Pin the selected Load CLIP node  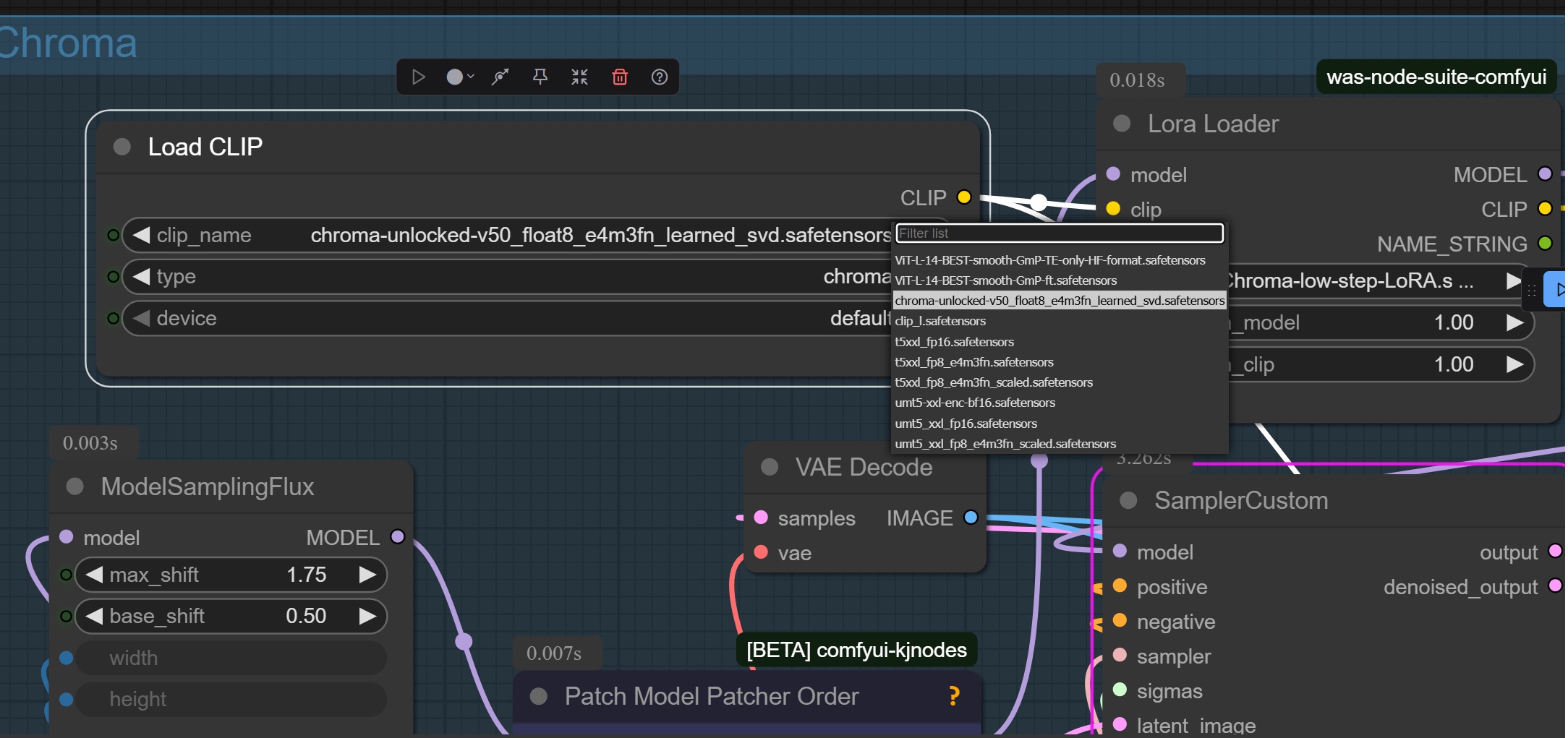coord(540,77)
